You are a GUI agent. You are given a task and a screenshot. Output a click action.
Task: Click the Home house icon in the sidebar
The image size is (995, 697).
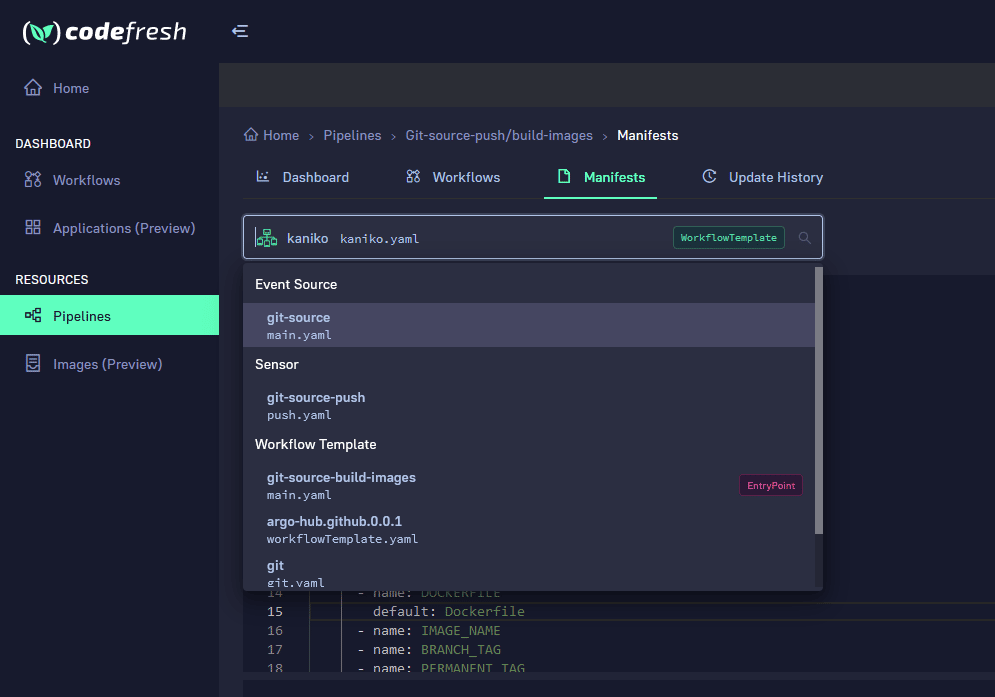(33, 88)
